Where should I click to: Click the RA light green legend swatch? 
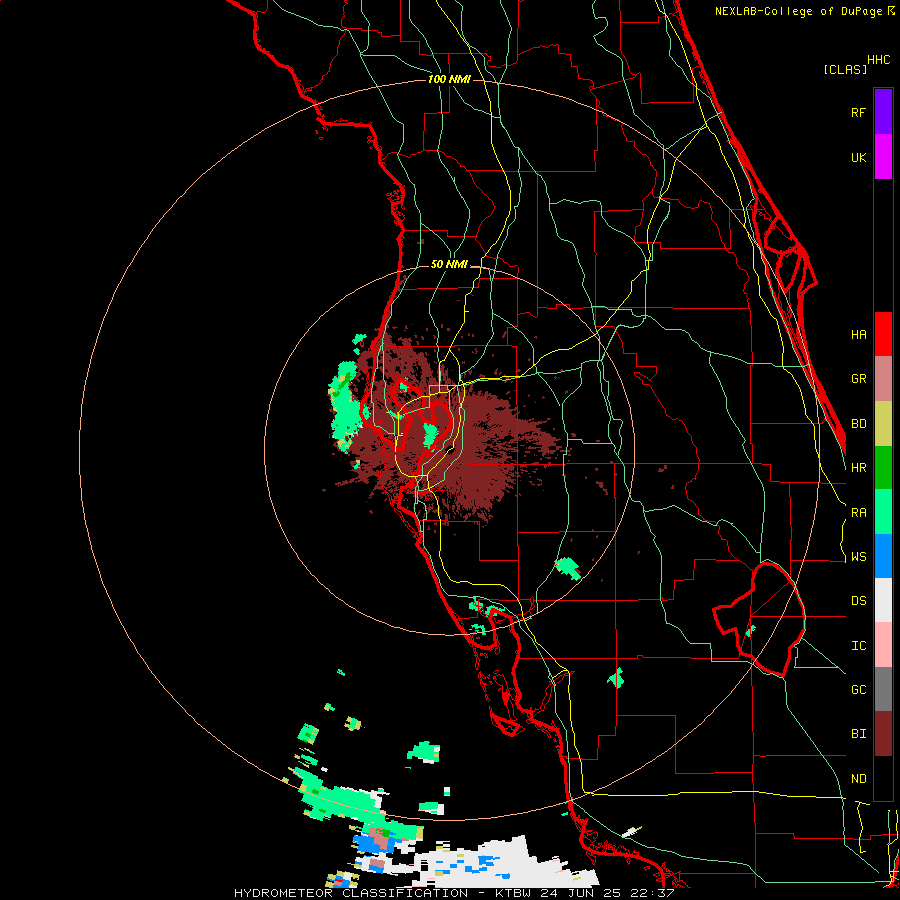883,512
